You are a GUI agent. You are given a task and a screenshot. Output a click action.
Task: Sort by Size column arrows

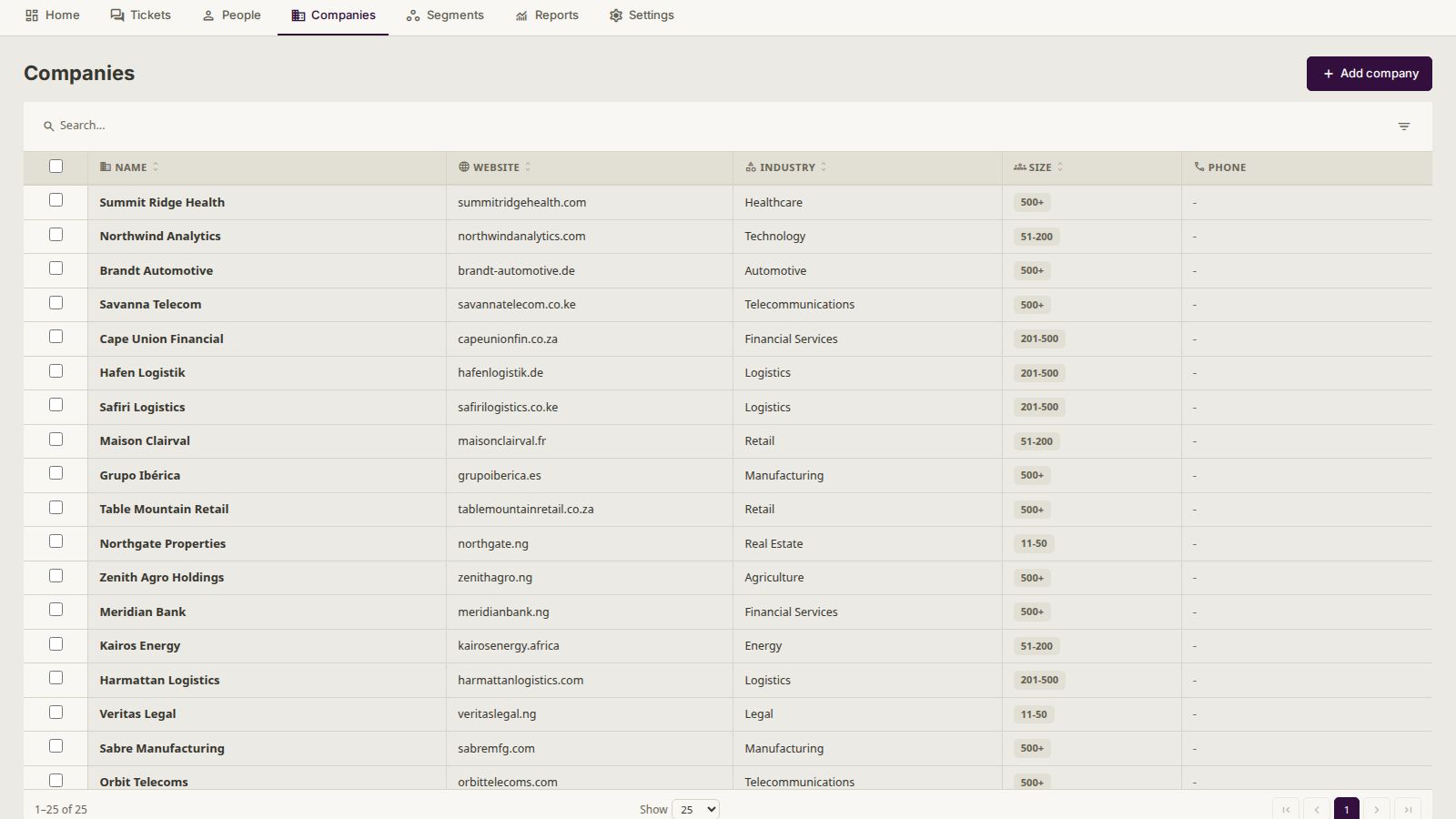tap(1060, 167)
